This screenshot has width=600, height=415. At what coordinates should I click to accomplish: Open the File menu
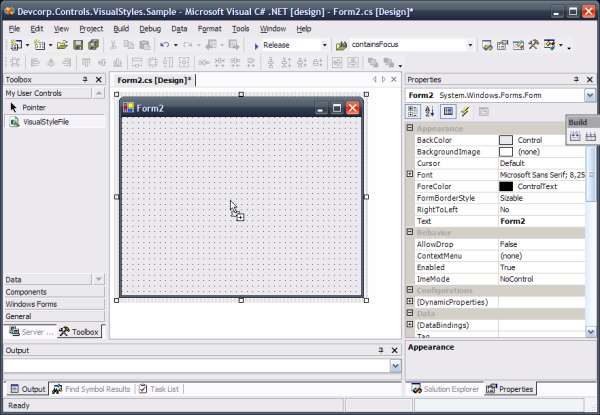pos(14,29)
